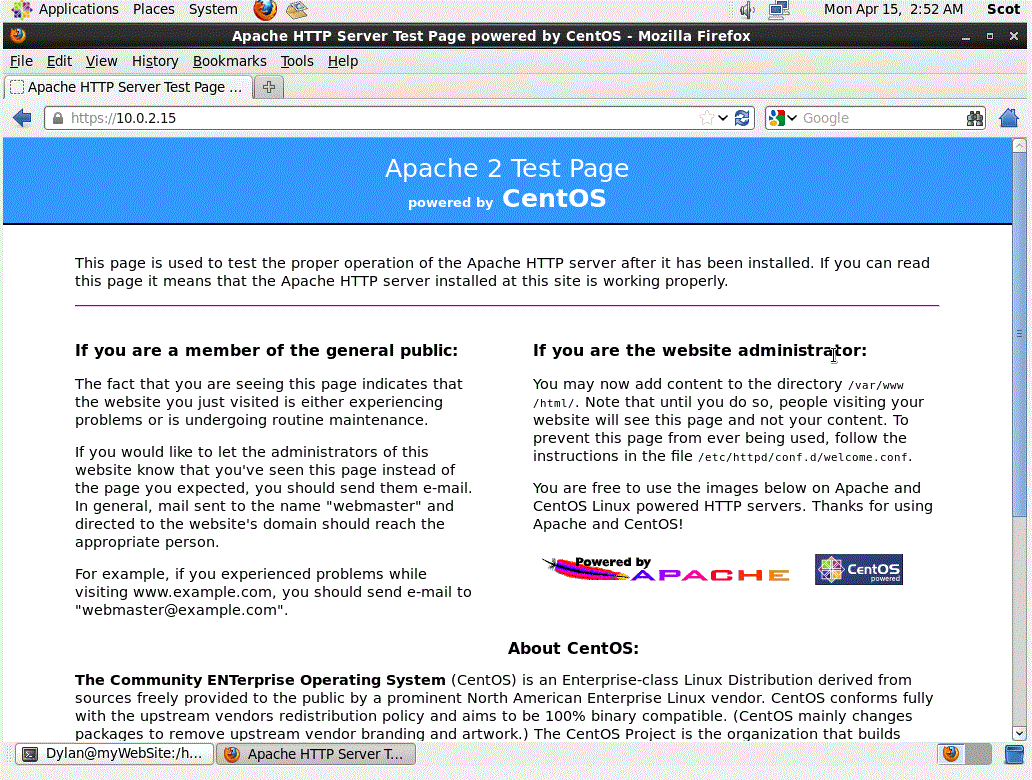Launch Firefox from the top panel icon
The height and width of the screenshot is (780, 1032).
point(265,10)
